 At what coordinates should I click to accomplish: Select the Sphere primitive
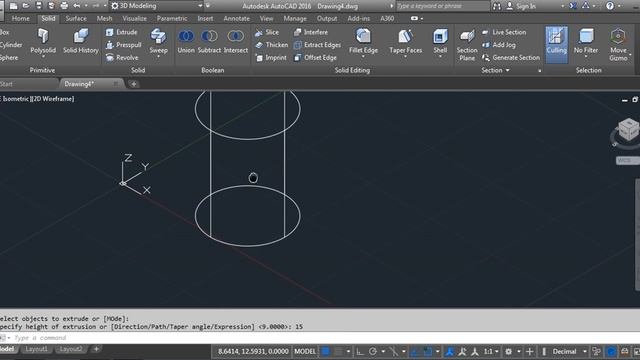[x=9, y=58]
